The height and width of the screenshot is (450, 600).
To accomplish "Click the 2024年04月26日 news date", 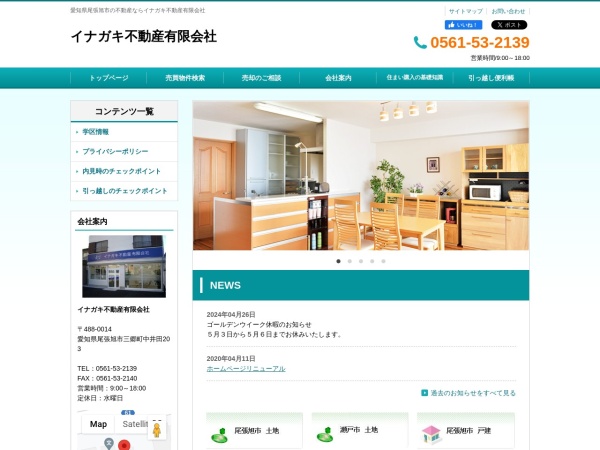I will pyautogui.click(x=231, y=314).
